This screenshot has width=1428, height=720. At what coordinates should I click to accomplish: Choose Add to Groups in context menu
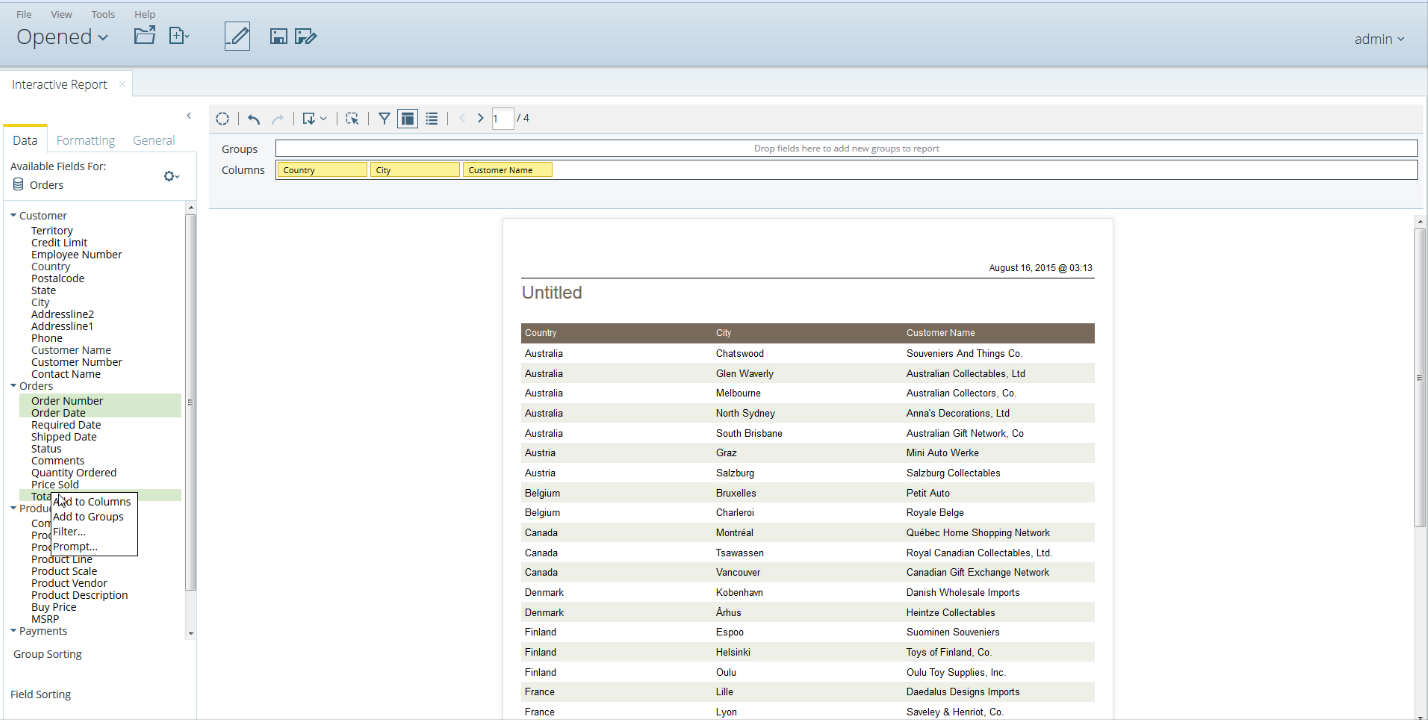88,517
